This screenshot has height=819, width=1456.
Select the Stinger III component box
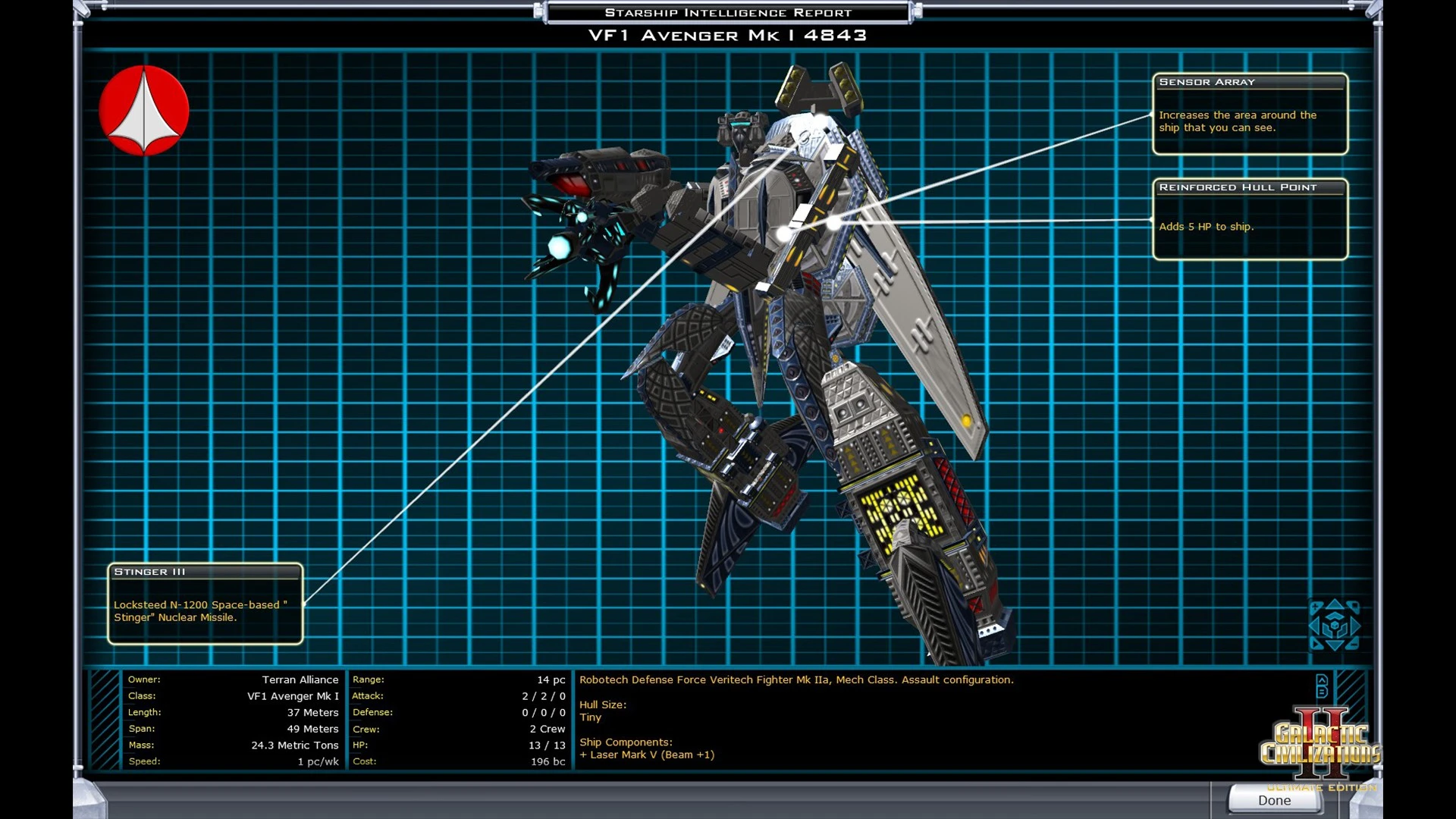click(x=205, y=604)
